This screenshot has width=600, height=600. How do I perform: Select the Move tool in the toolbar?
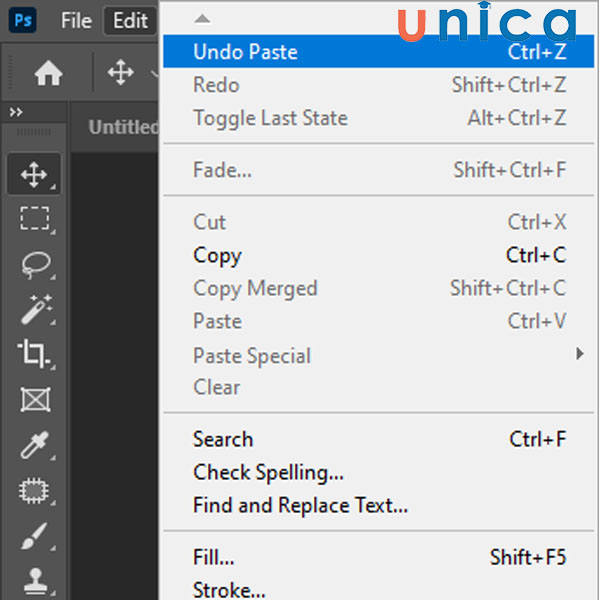[35, 175]
